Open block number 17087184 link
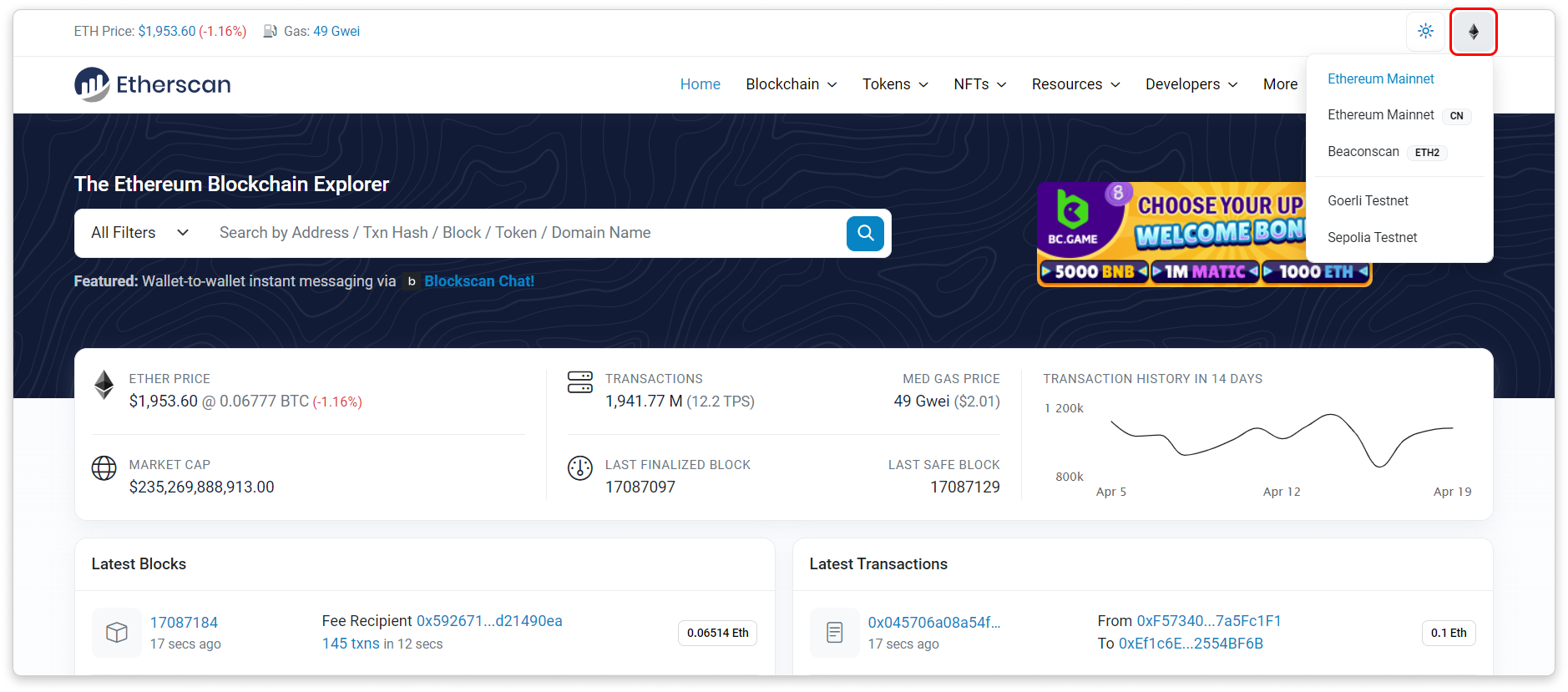The image size is (1568, 692). [184, 623]
